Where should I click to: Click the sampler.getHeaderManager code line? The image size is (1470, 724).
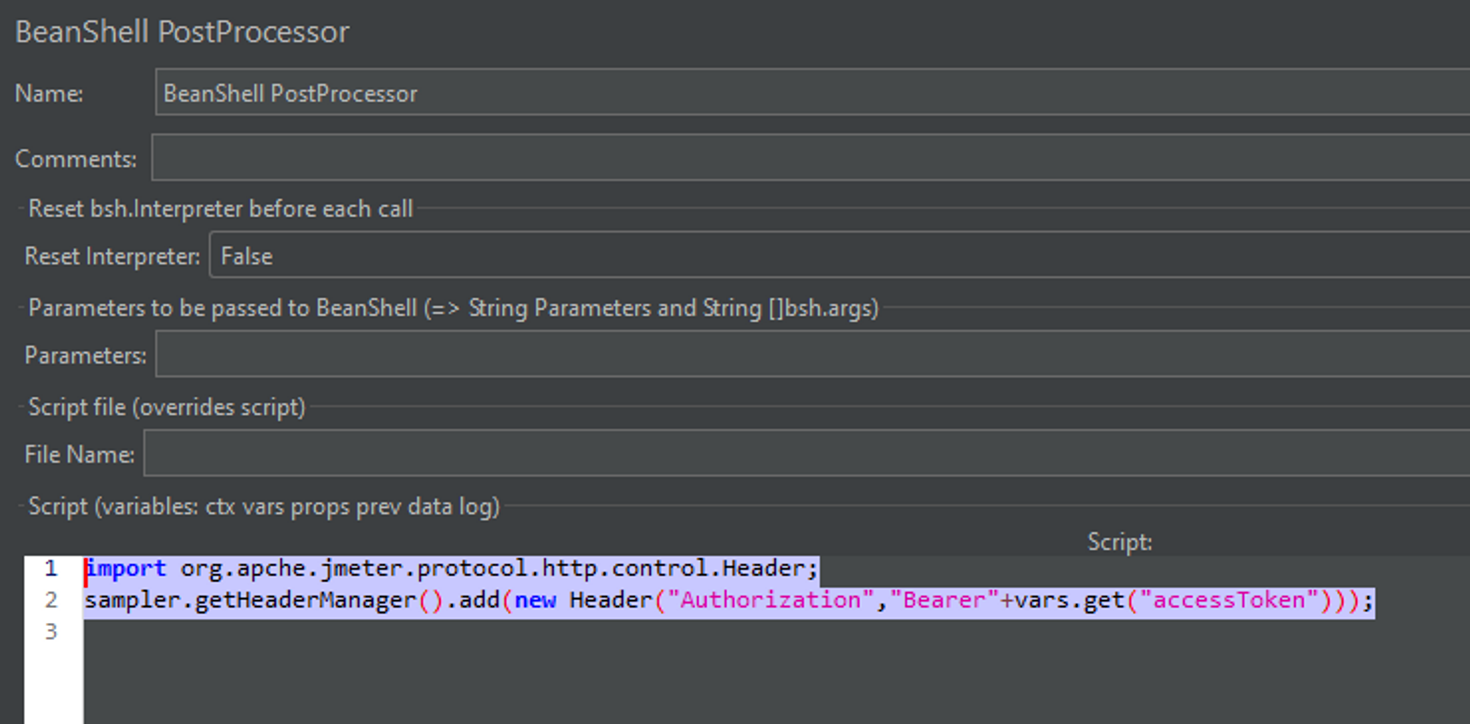pos(730,600)
